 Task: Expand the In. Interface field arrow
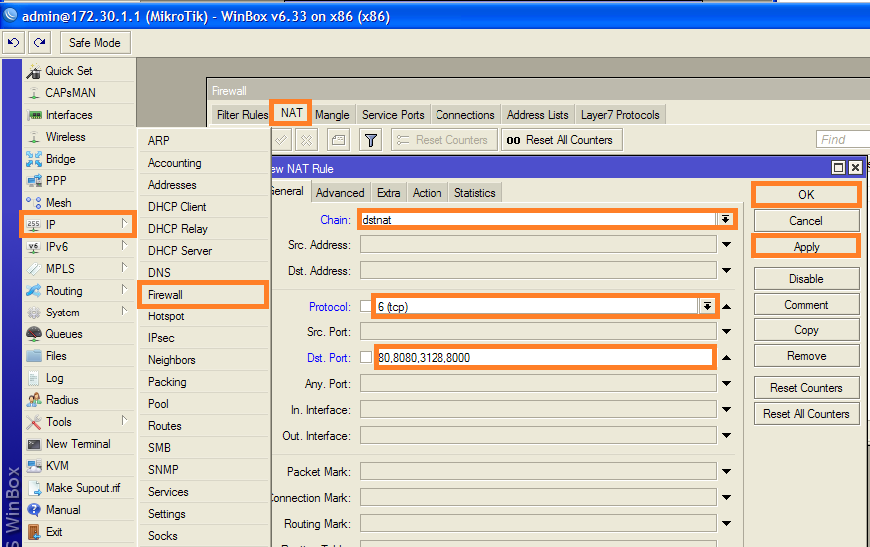[x=726, y=409]
